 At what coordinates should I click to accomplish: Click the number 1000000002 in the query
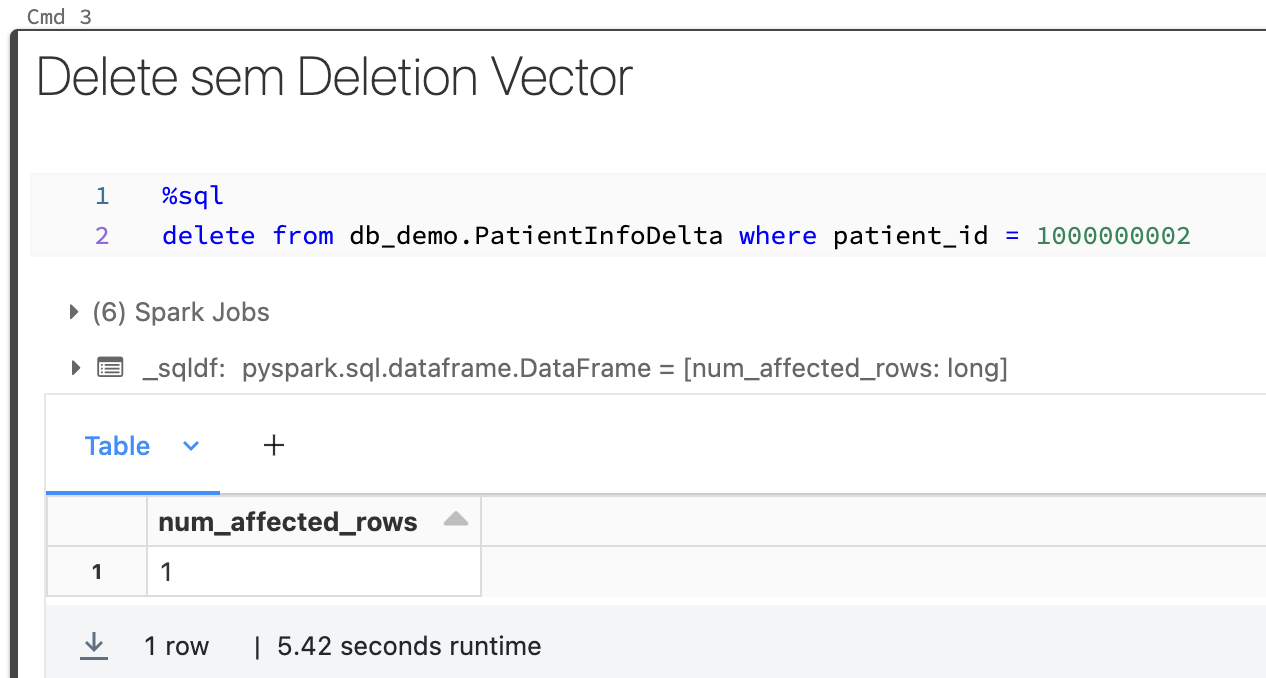tap(1113, 236)
